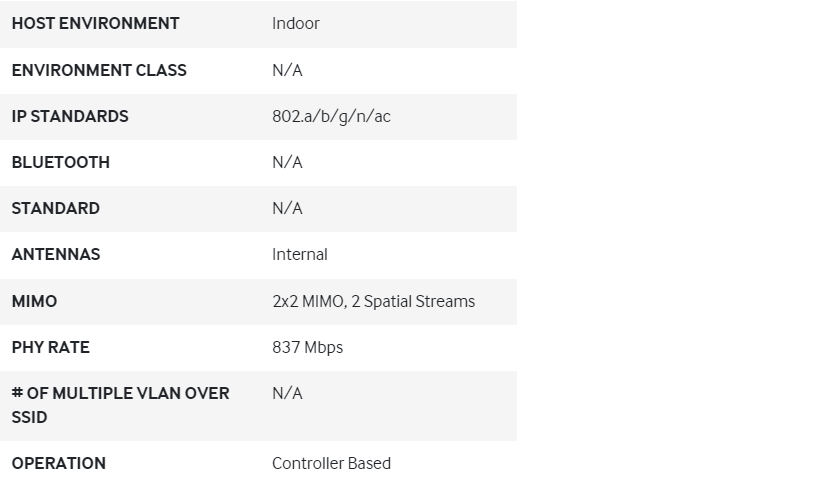Screen dimensions: 819x500
Task: Click the # OF MULTIPLE VLAN OVER SSID label
Action: tap(120, 404)
